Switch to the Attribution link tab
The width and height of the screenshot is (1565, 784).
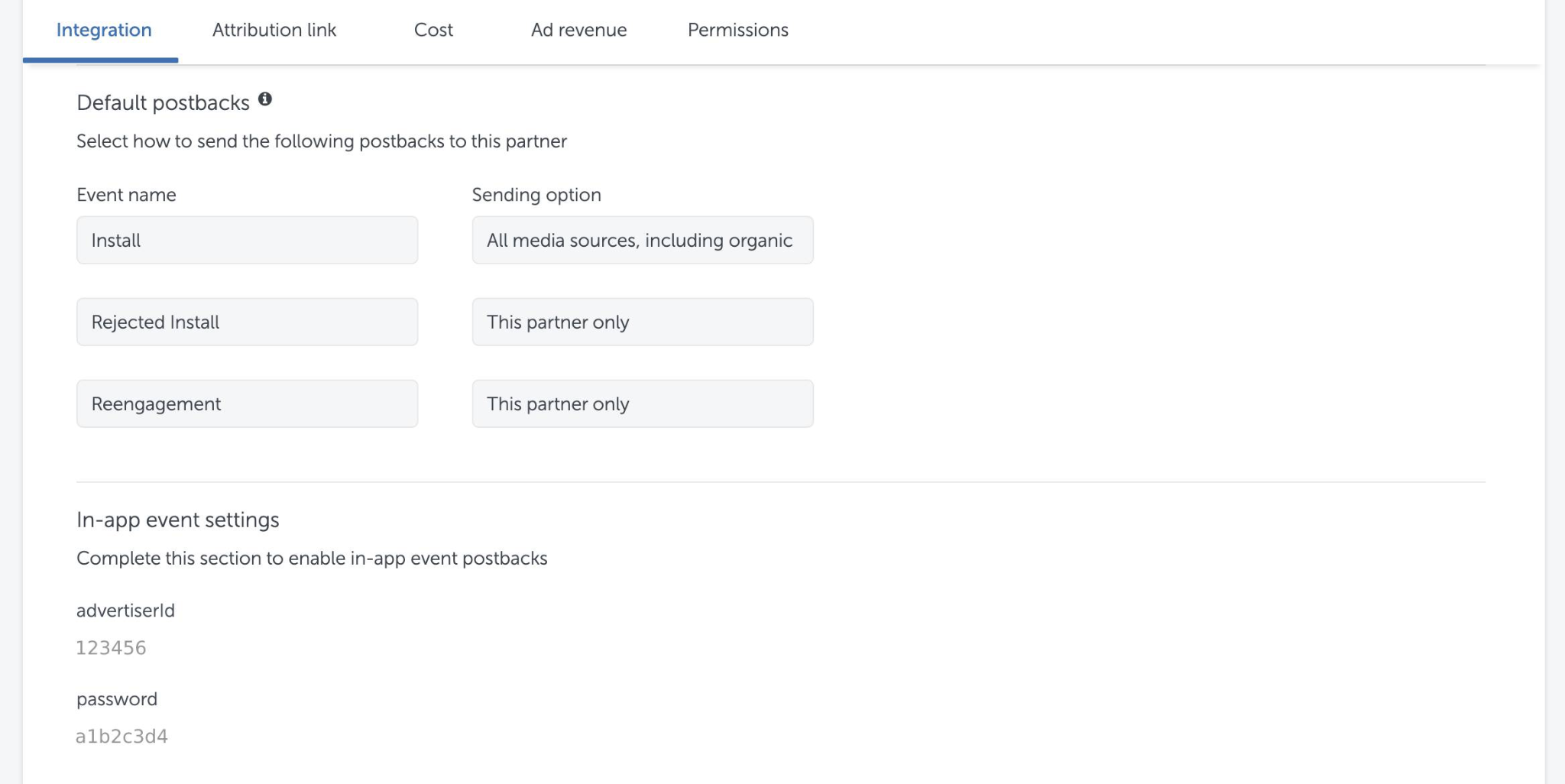274,30
